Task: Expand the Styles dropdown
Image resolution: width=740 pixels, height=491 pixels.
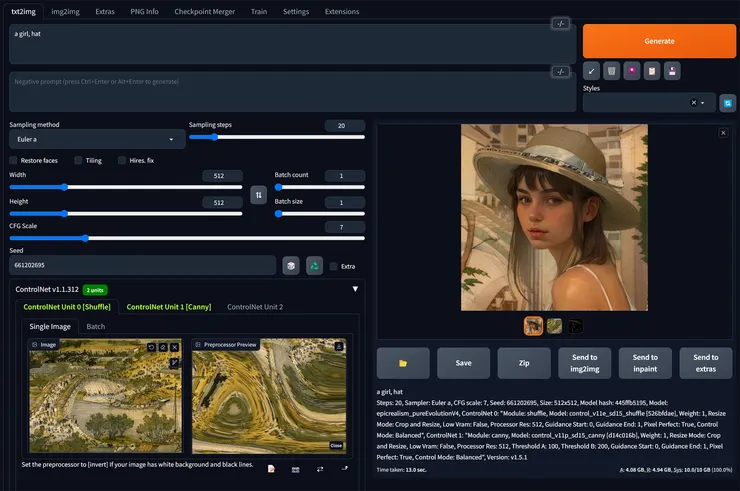Action: point(703,103)
